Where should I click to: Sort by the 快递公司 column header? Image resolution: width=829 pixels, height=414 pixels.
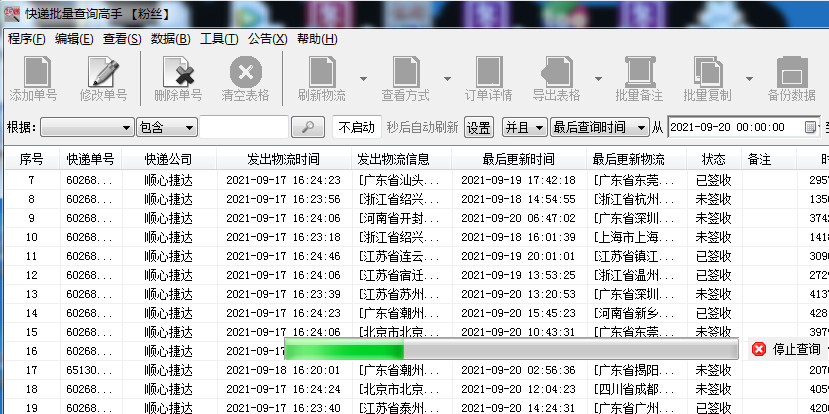tap(169, 159)
